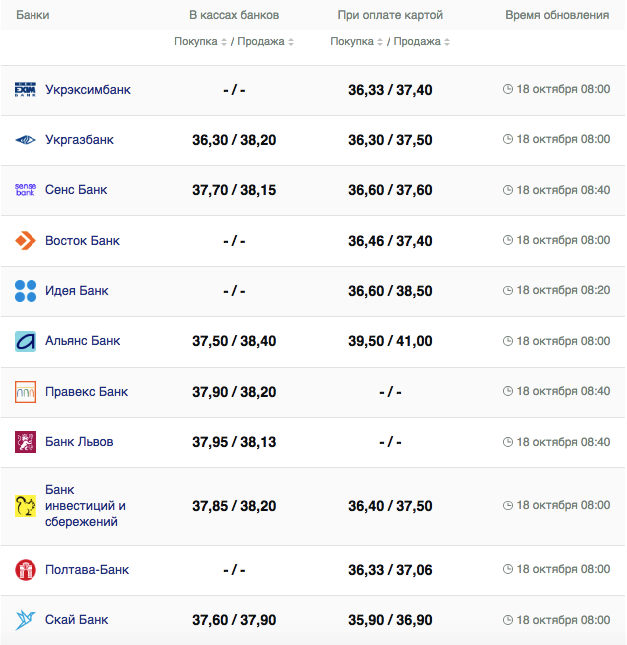Click the Банки column header
Viewport: 627px width, 645px height.
[x=33, y=16]
